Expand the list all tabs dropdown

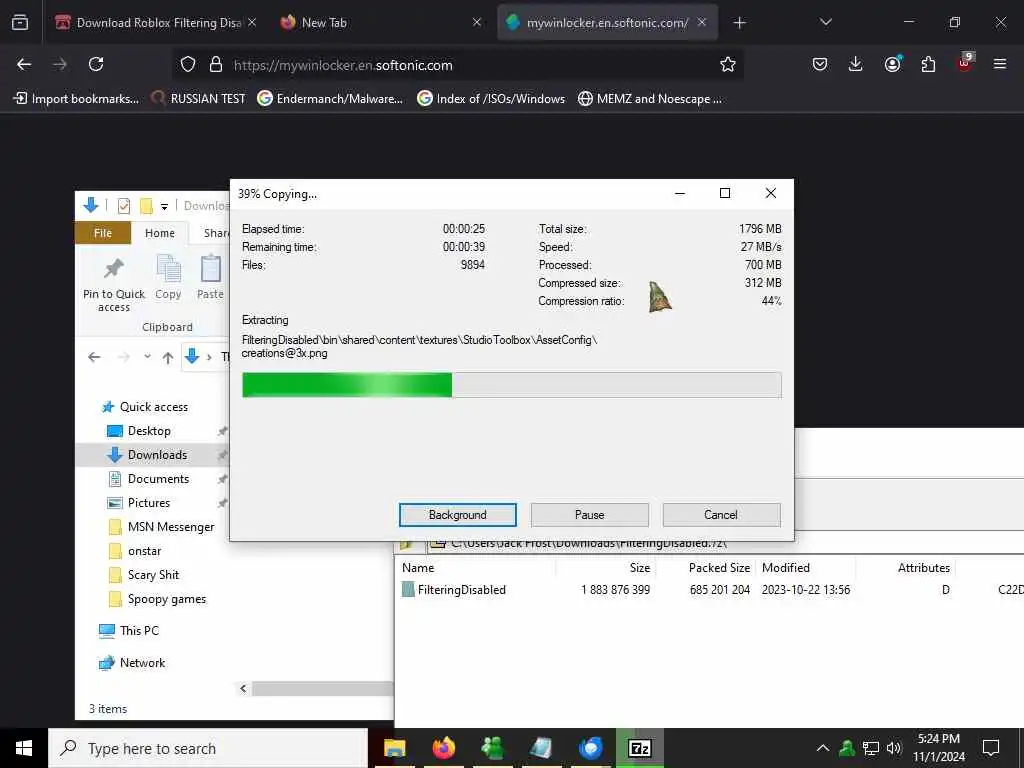tap(825, 22)
